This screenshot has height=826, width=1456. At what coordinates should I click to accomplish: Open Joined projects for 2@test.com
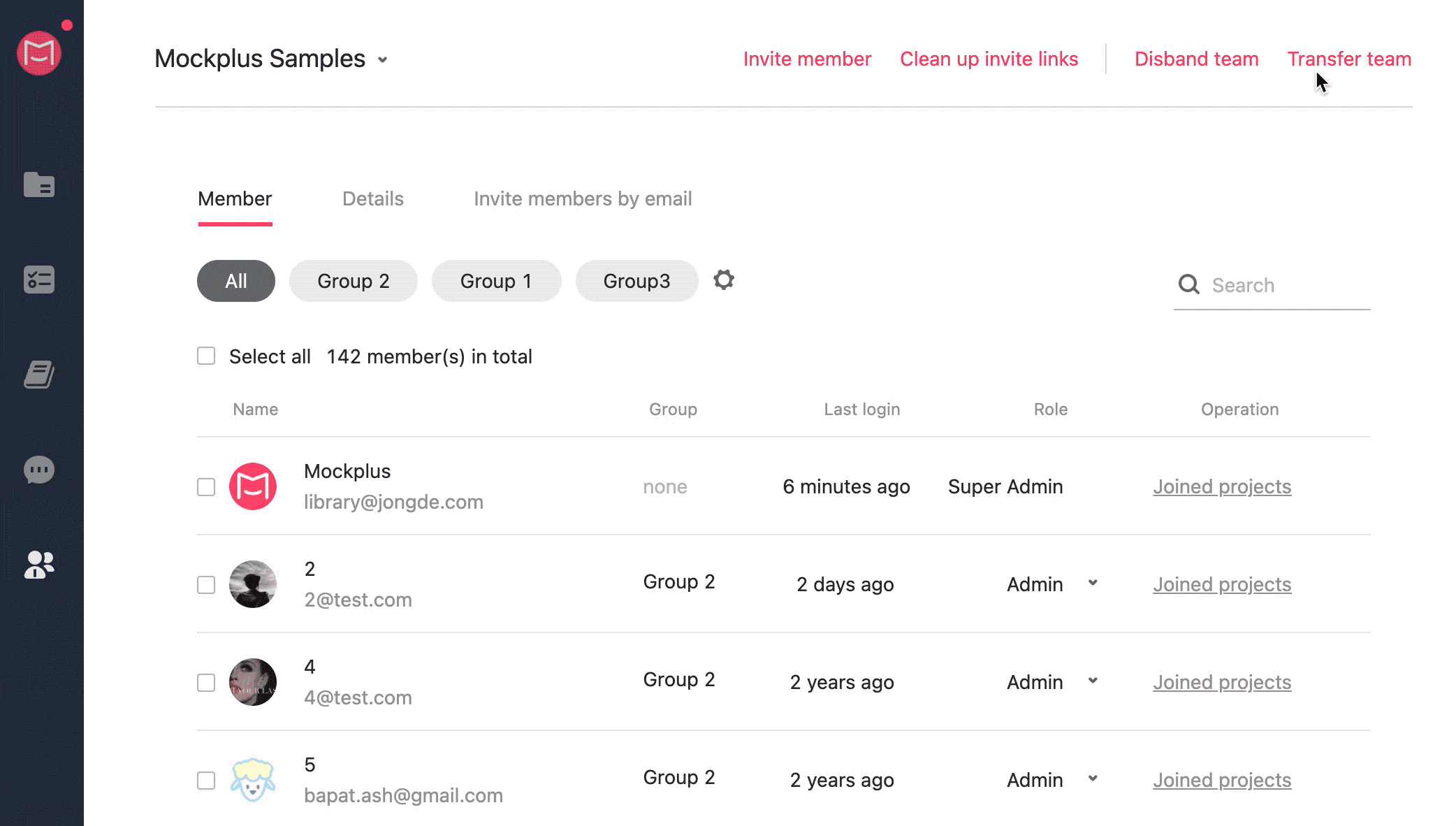[1222, 584]
